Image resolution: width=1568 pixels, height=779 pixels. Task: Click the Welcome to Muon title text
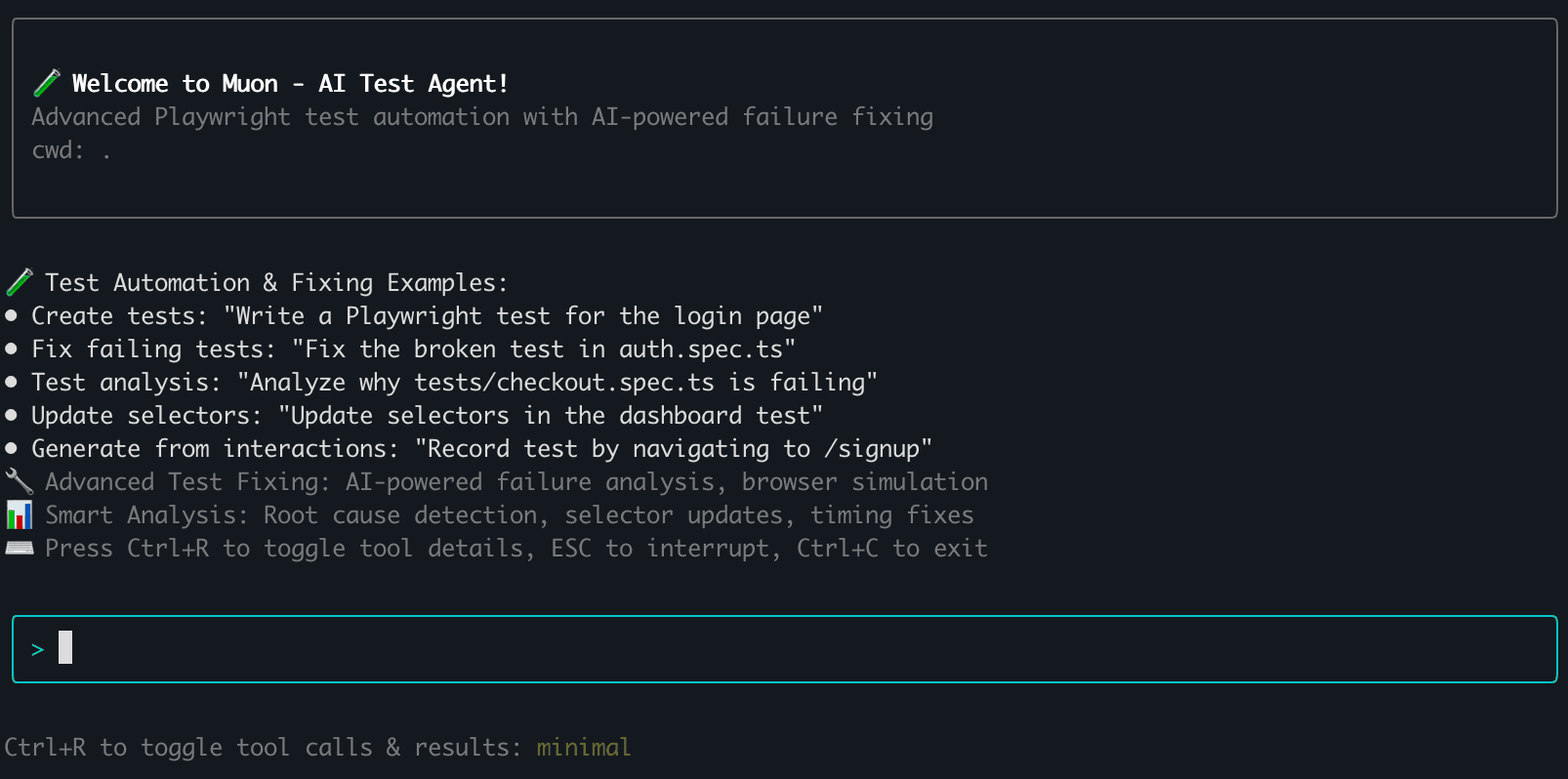coord(290,83)
